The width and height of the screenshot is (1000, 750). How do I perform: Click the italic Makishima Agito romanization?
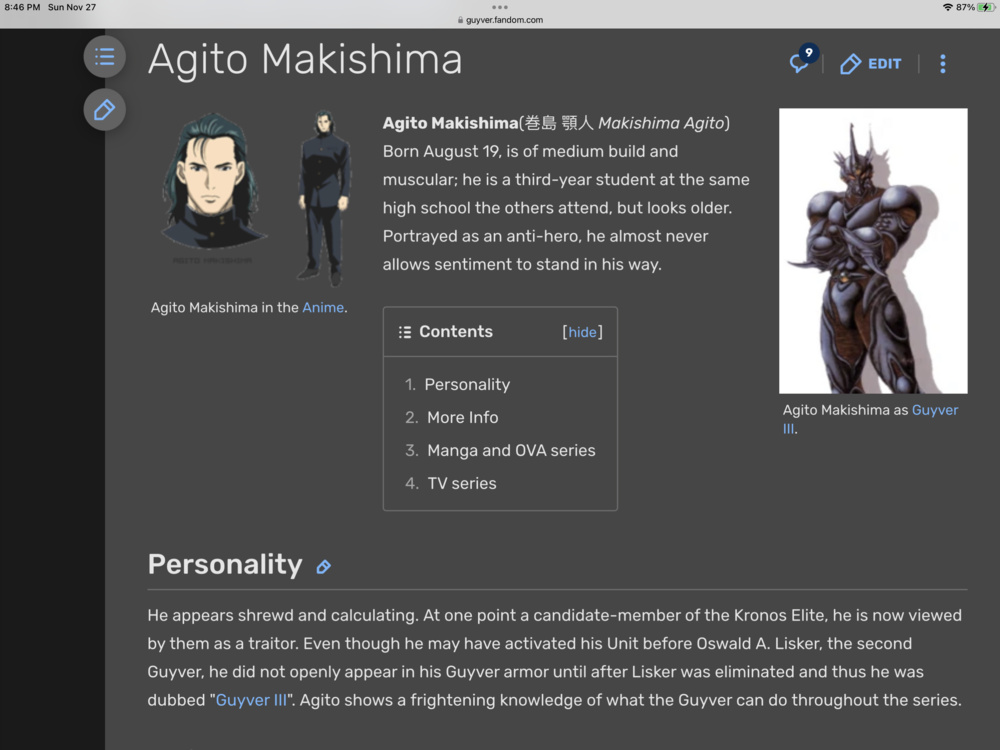click(x=661, y=123)
